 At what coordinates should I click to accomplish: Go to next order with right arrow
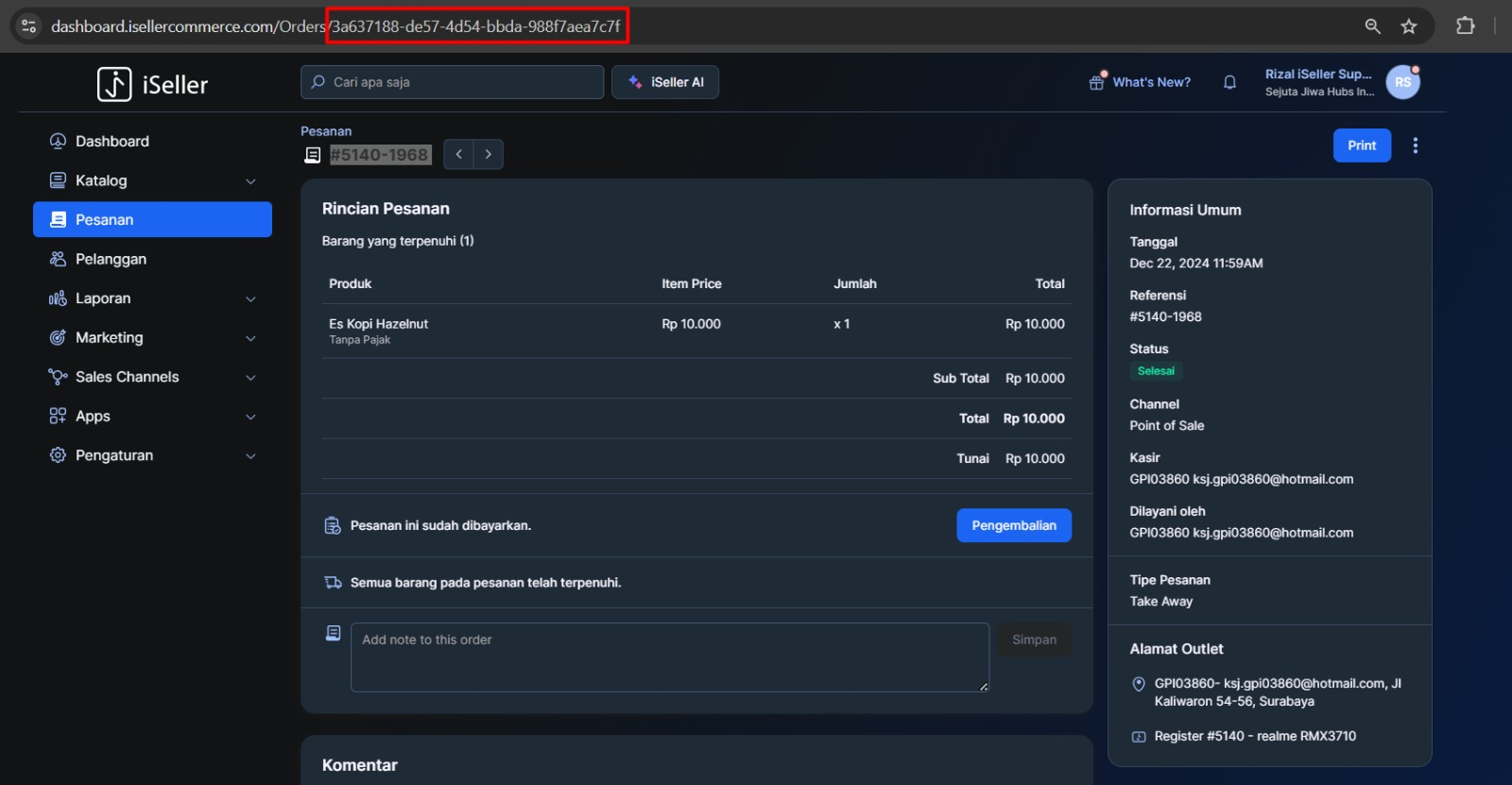click(489, 154)
